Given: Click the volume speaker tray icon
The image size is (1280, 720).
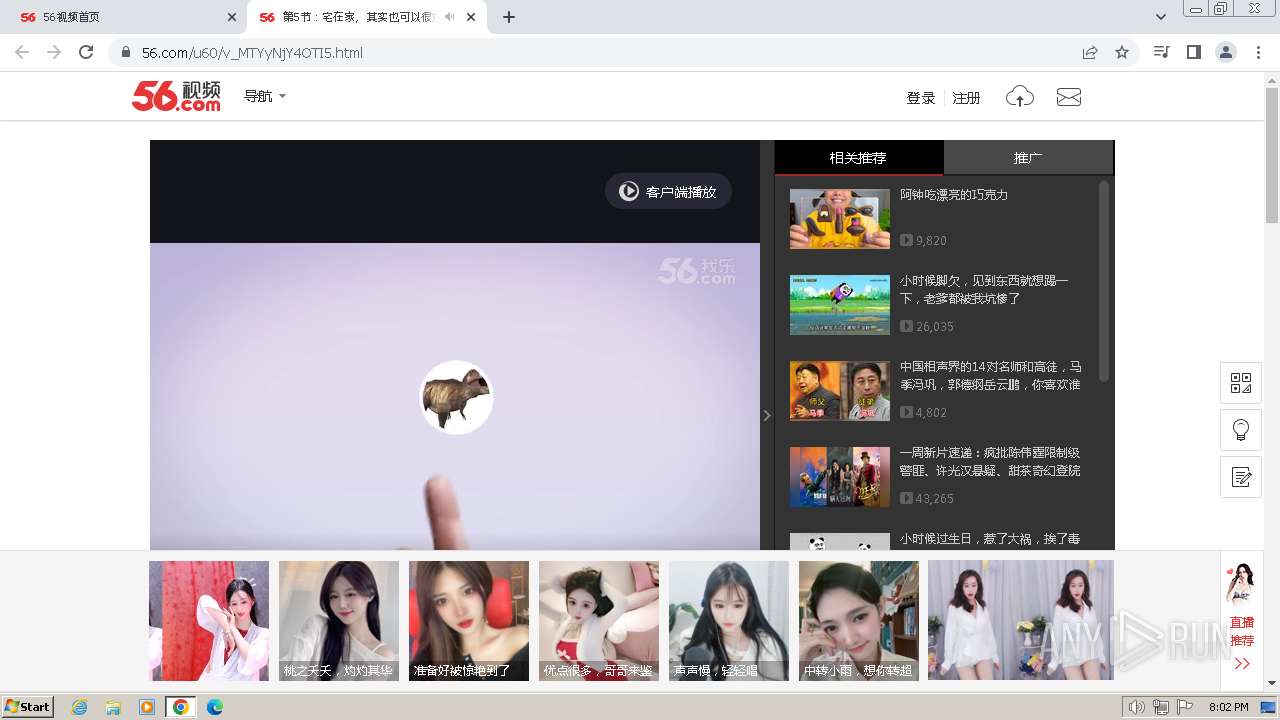Looking at the screenshot, I should [1136, 707].
